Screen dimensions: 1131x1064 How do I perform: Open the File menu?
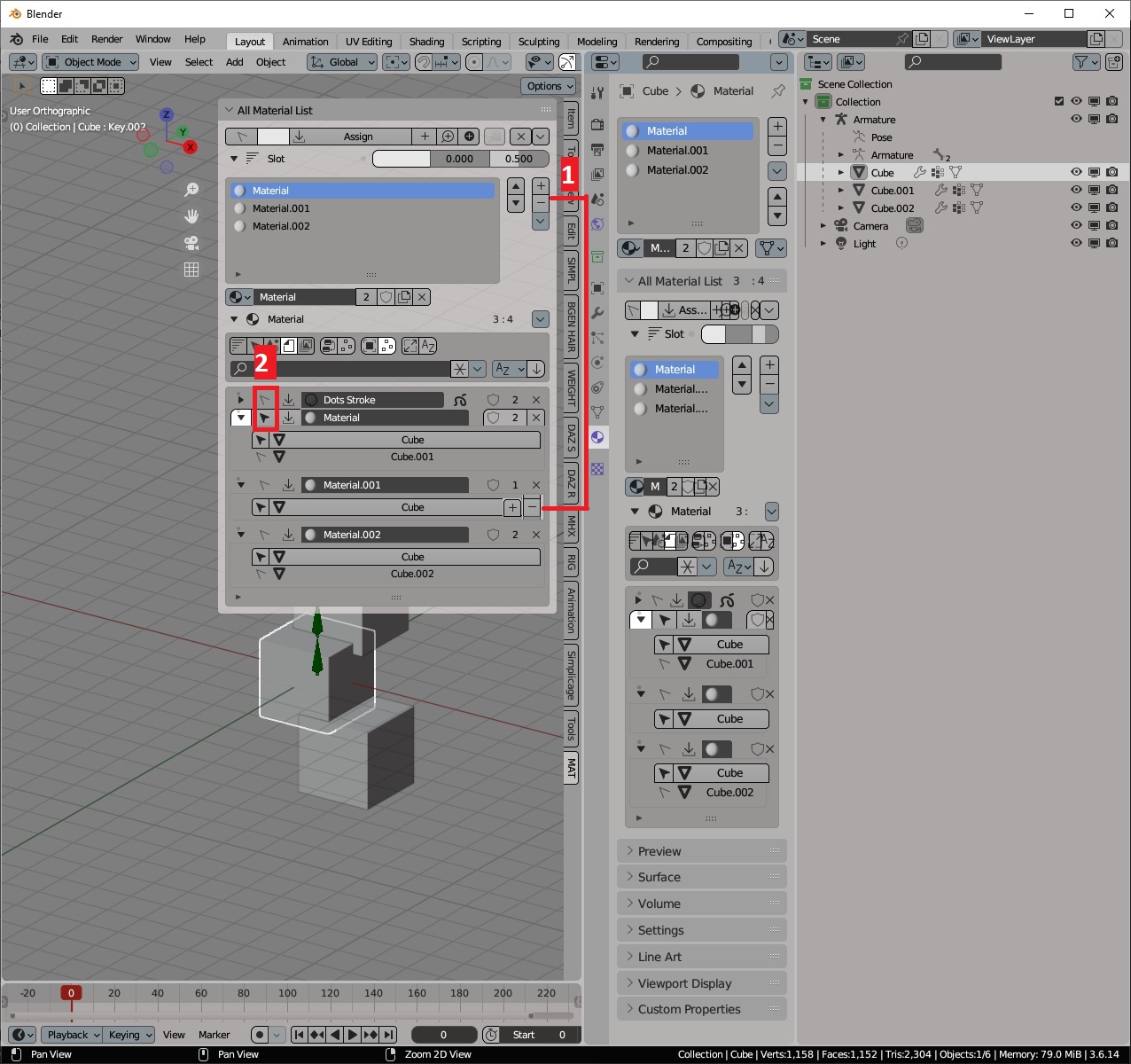[40, 39]
